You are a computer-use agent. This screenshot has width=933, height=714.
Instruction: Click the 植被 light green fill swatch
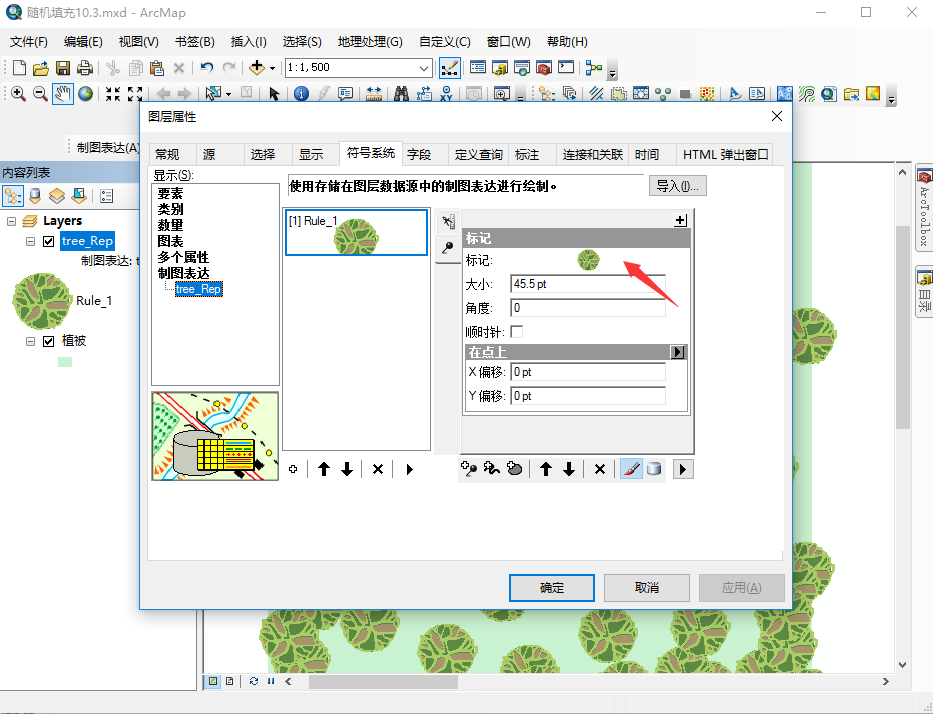click(65, 362)
